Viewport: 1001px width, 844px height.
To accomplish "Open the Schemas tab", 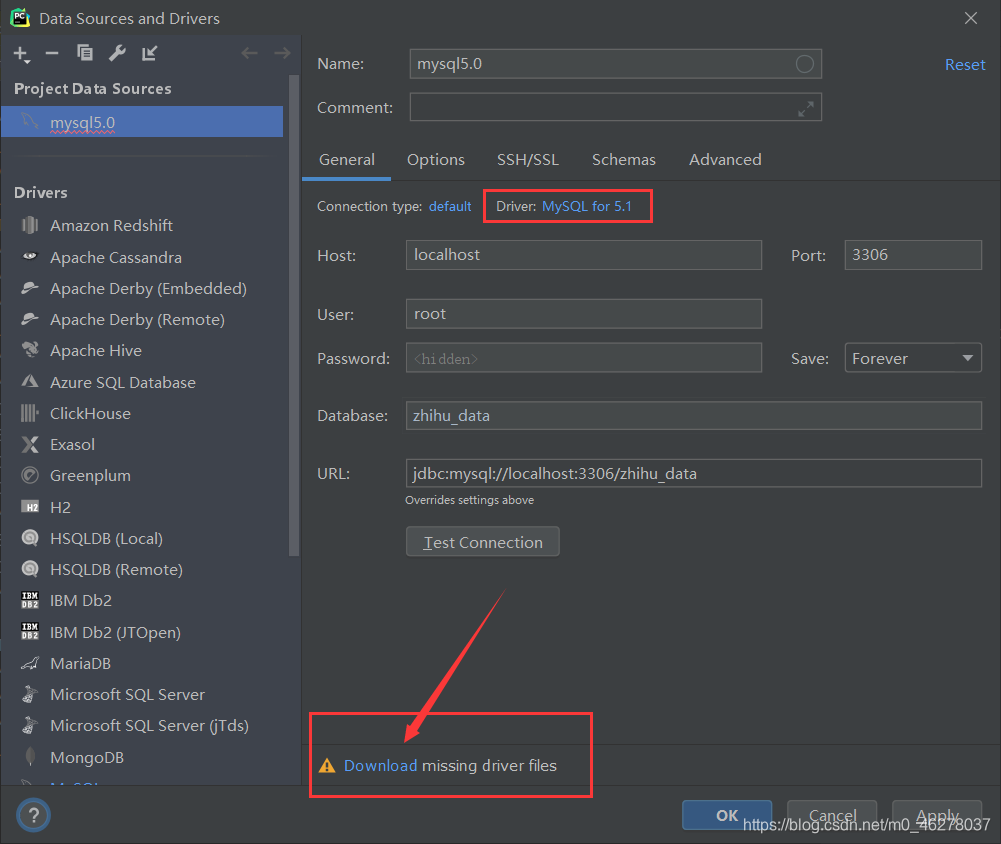I will [624, 160].
